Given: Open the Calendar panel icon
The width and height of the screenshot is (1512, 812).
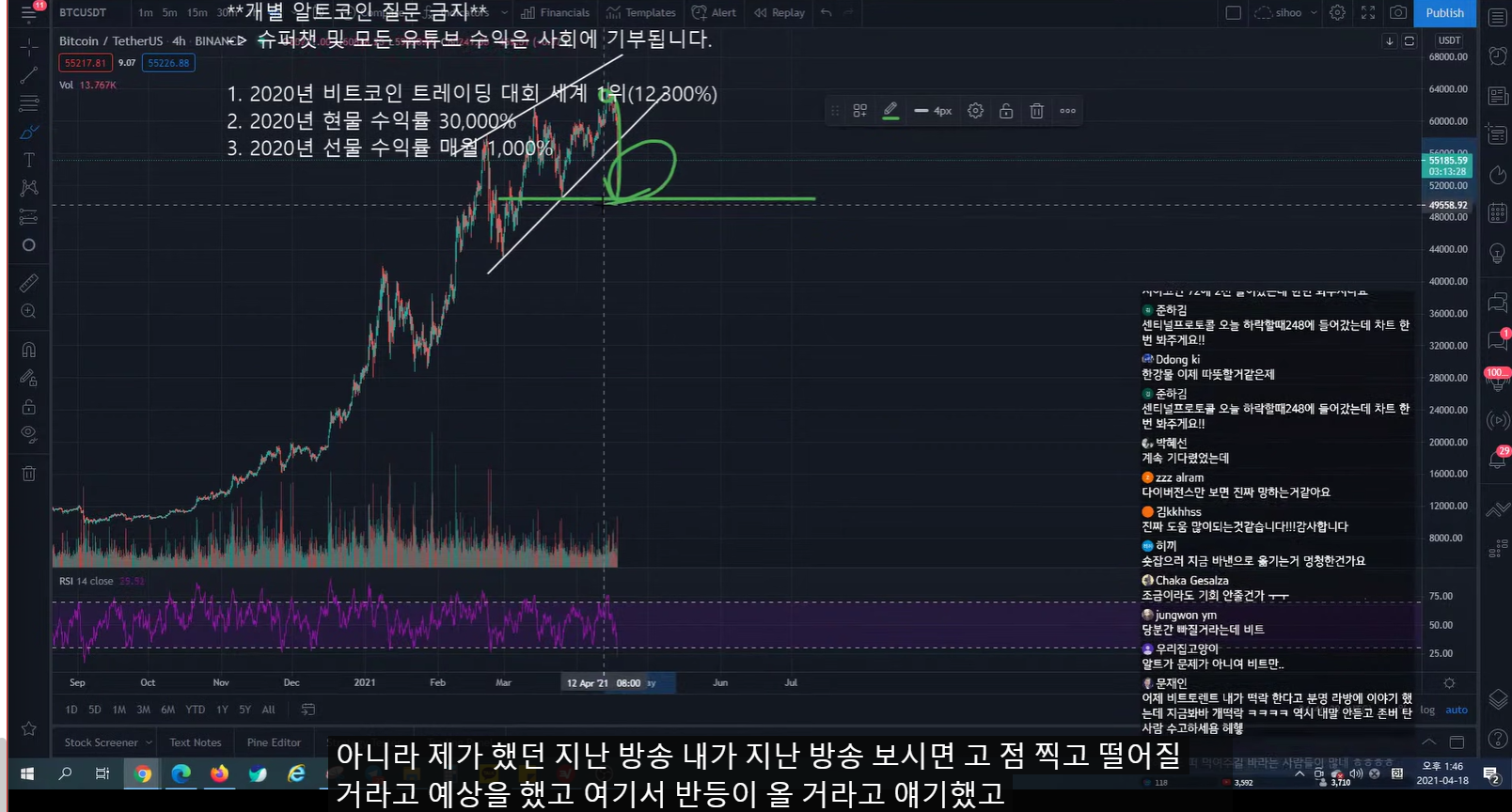Looking at the screenshot, I should tap(1497, 213).
